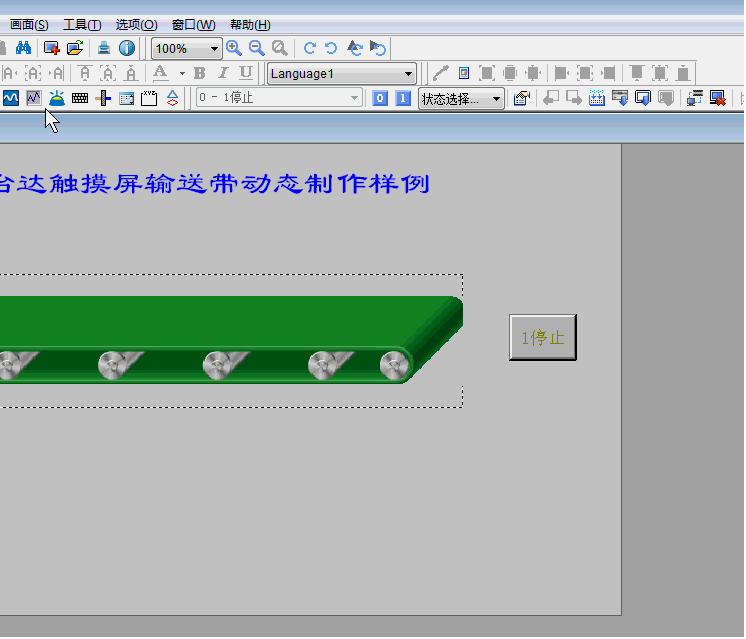Click the properties hand-on-sheet icon
746x639 pixels.
click(522, 98)
